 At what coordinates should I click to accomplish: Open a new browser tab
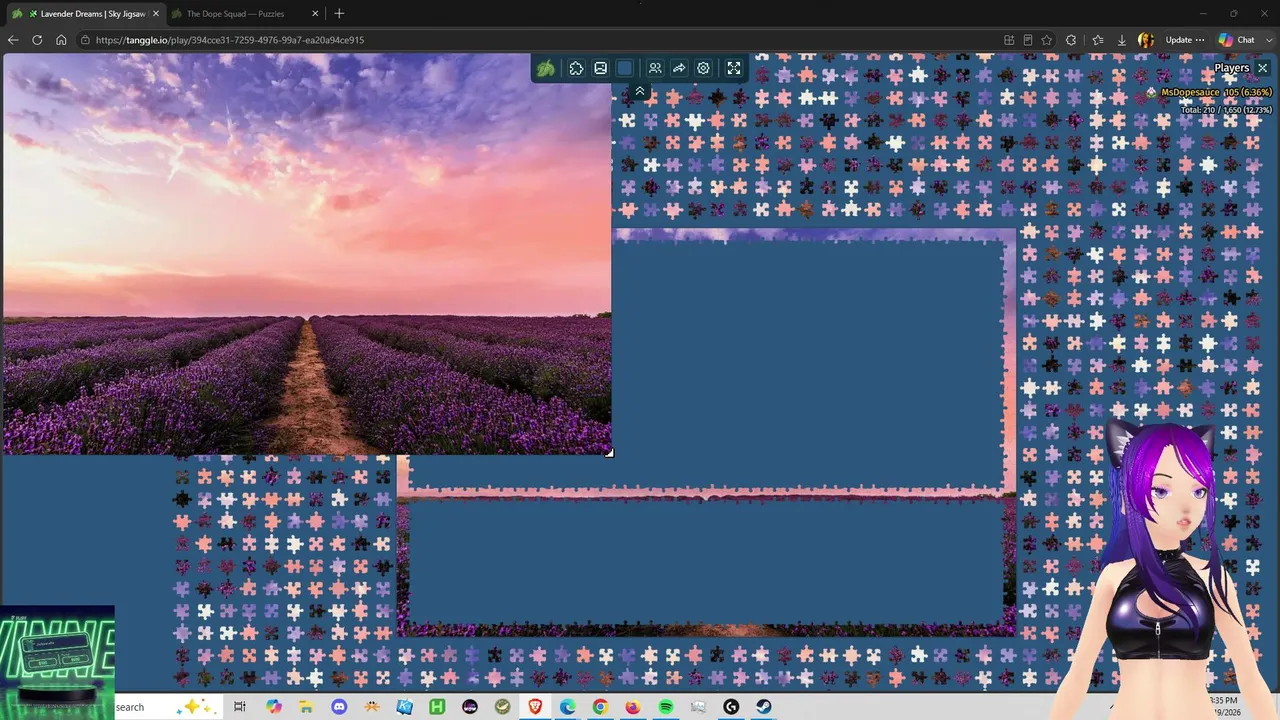[x=339, y=13]
